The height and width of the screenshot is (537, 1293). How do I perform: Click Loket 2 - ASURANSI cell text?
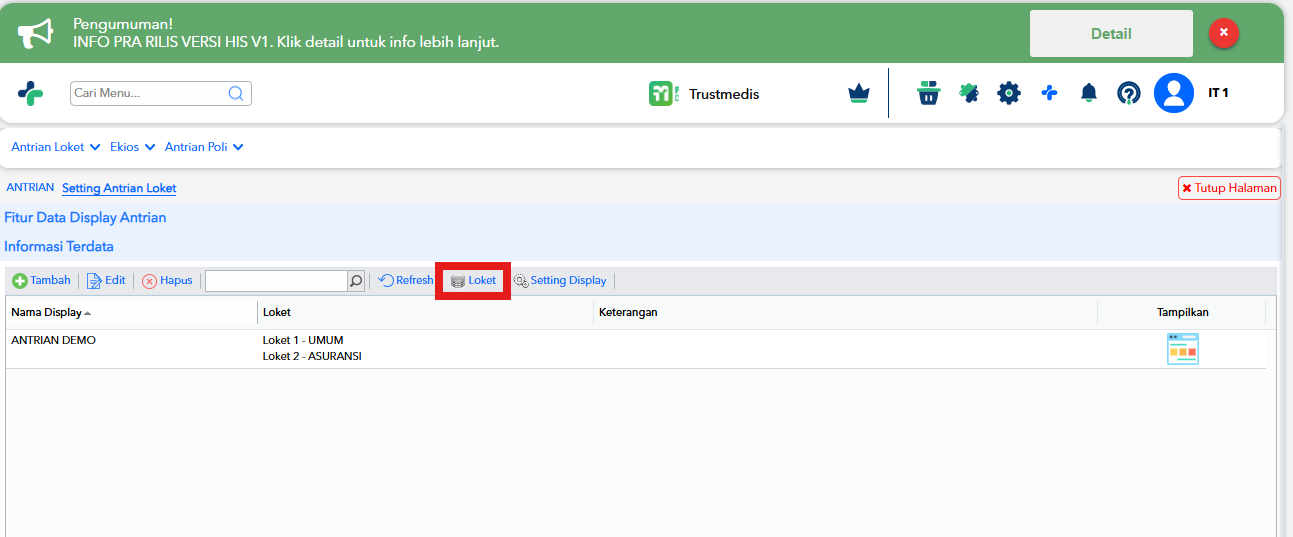click(x=312, y=356)
